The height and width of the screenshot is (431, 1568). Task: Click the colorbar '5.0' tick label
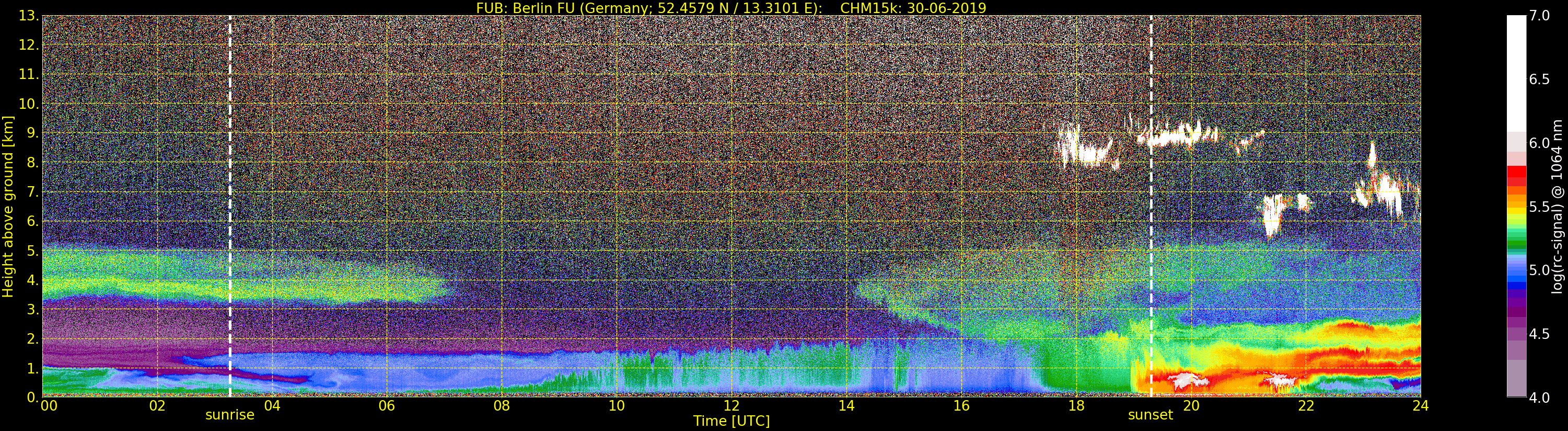(1539, 270)
